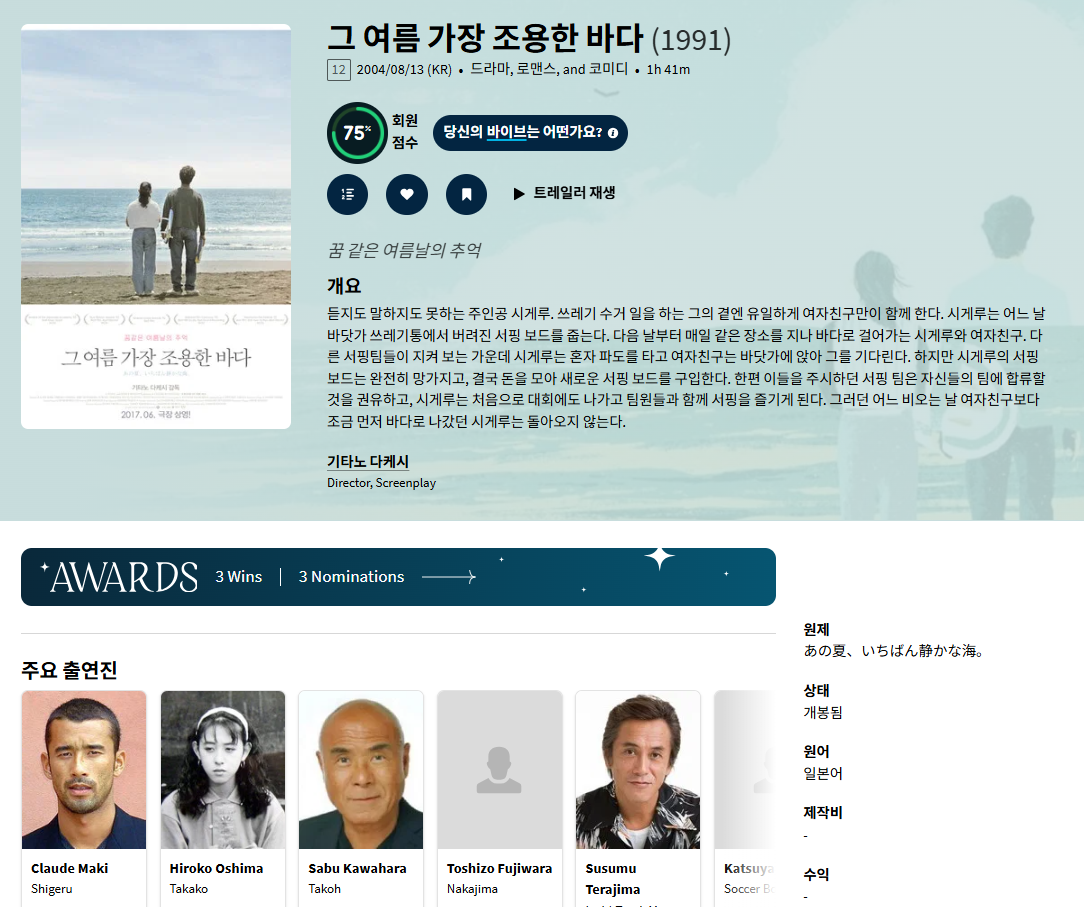Open the 당신의 바이브는 어떤가요? button
1084x907 pixels.
[530, 133]
